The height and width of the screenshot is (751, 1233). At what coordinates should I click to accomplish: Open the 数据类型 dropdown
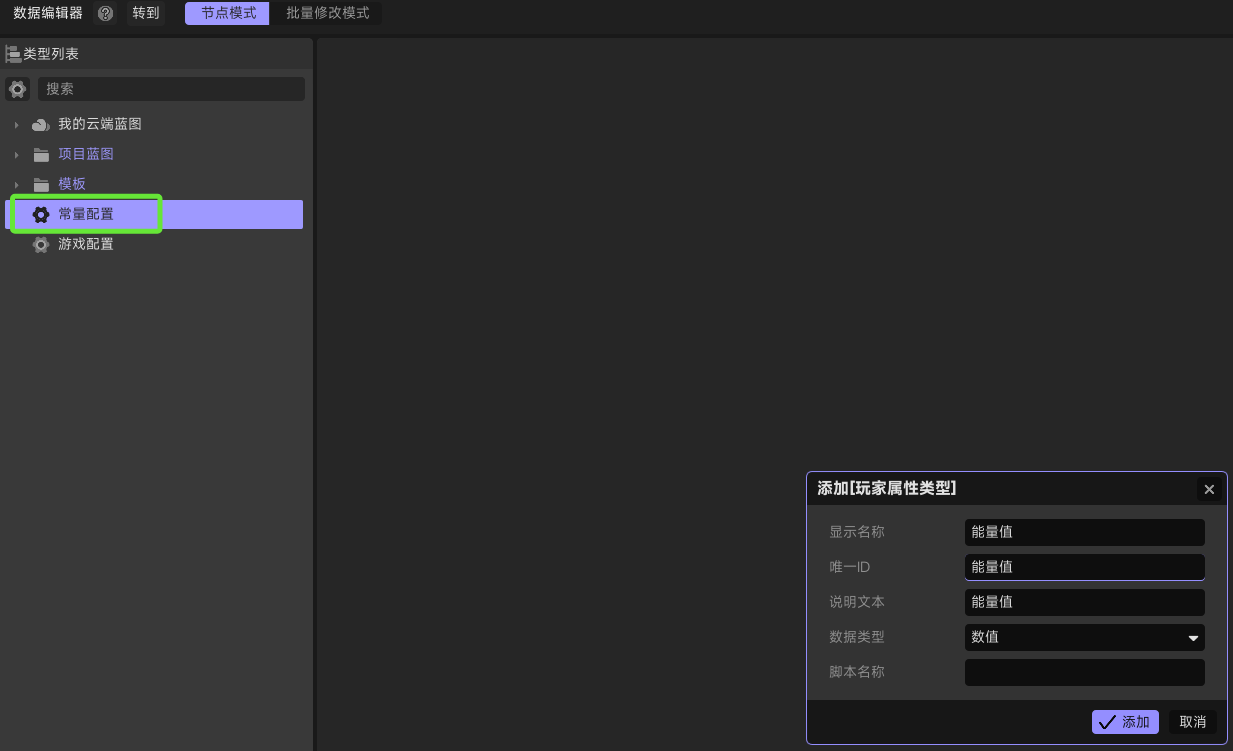(1084, 637)
